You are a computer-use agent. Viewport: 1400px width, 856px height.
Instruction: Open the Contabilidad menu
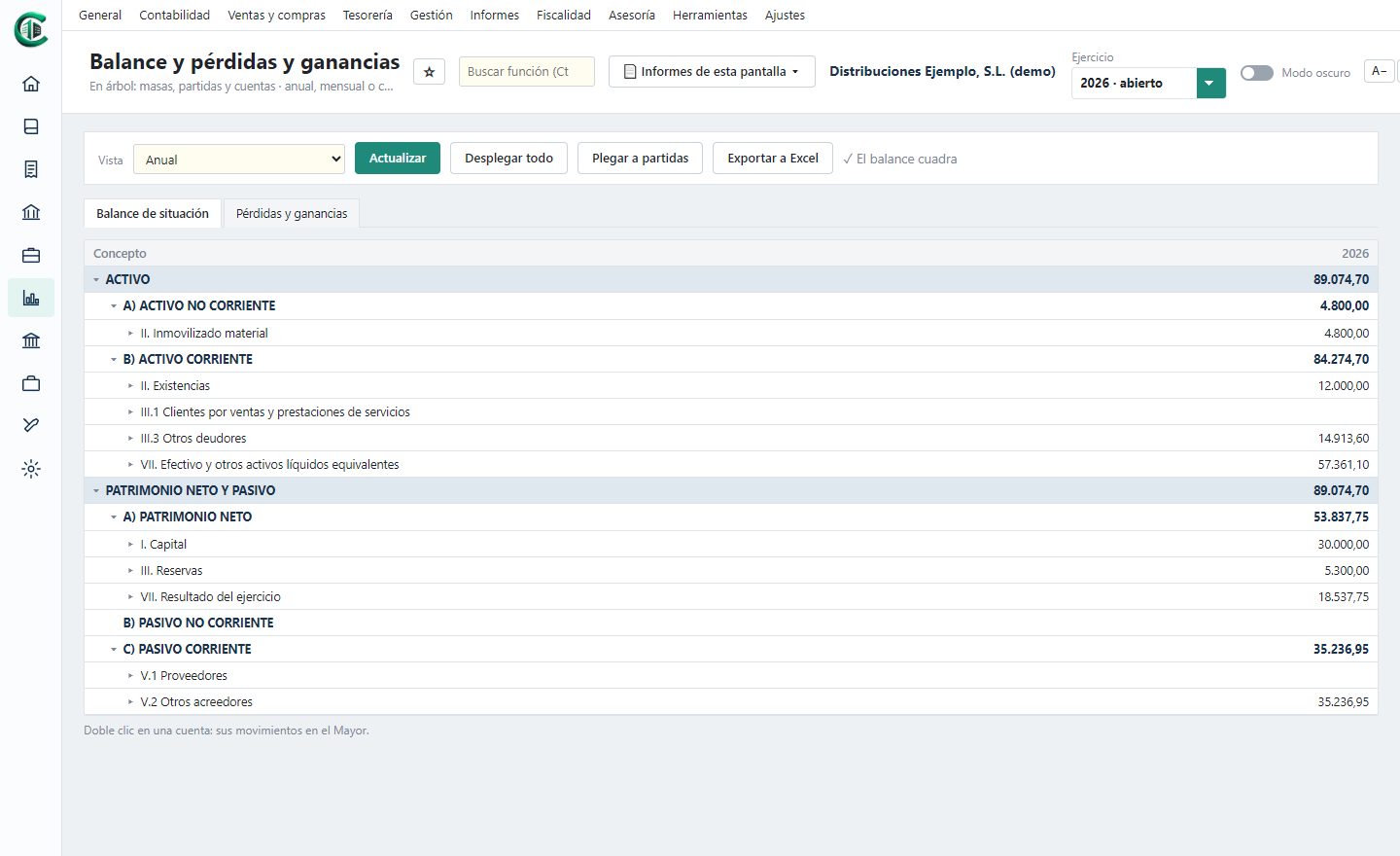pyautogui.click(x=175, y=16)
